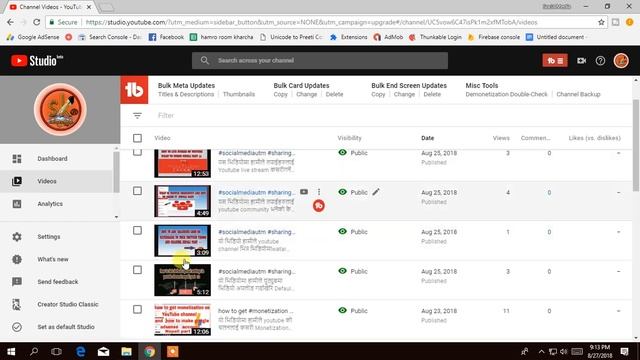Open the 5:12 video thumbnail
Screen dimensions: 640x360
(182, 280)
